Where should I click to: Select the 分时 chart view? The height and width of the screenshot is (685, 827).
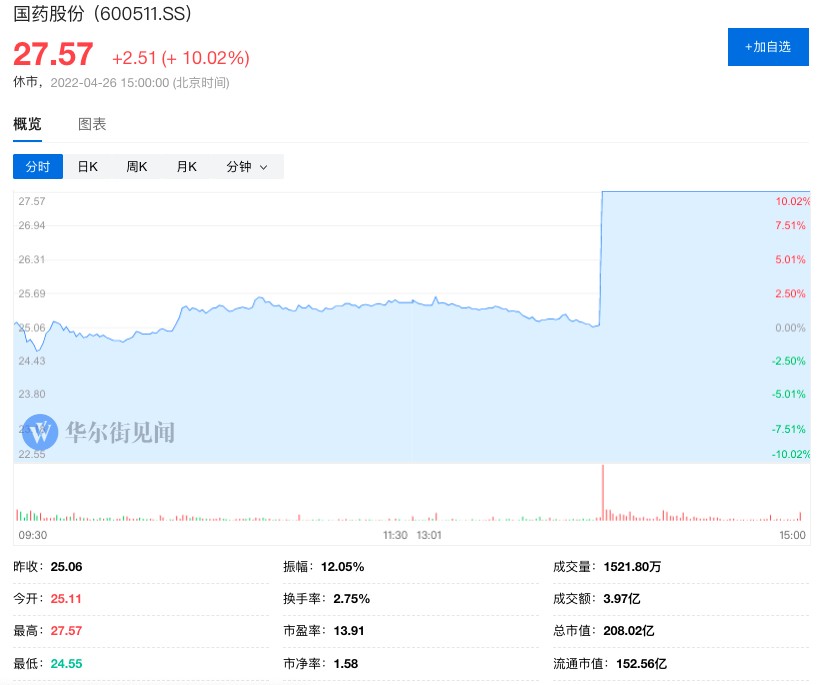coord(38,167)
